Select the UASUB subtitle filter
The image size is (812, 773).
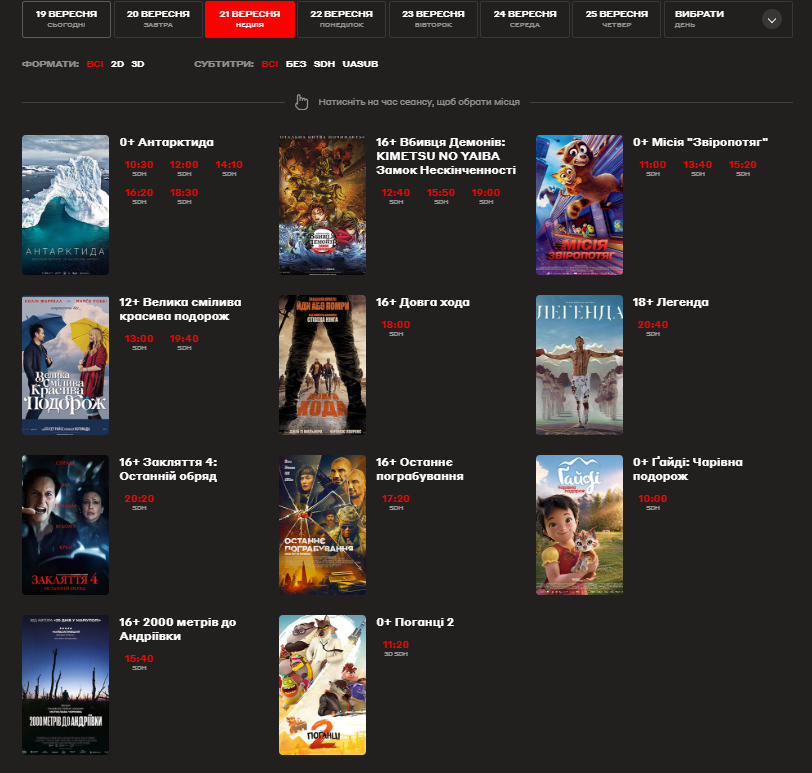[x=360, y=64]
